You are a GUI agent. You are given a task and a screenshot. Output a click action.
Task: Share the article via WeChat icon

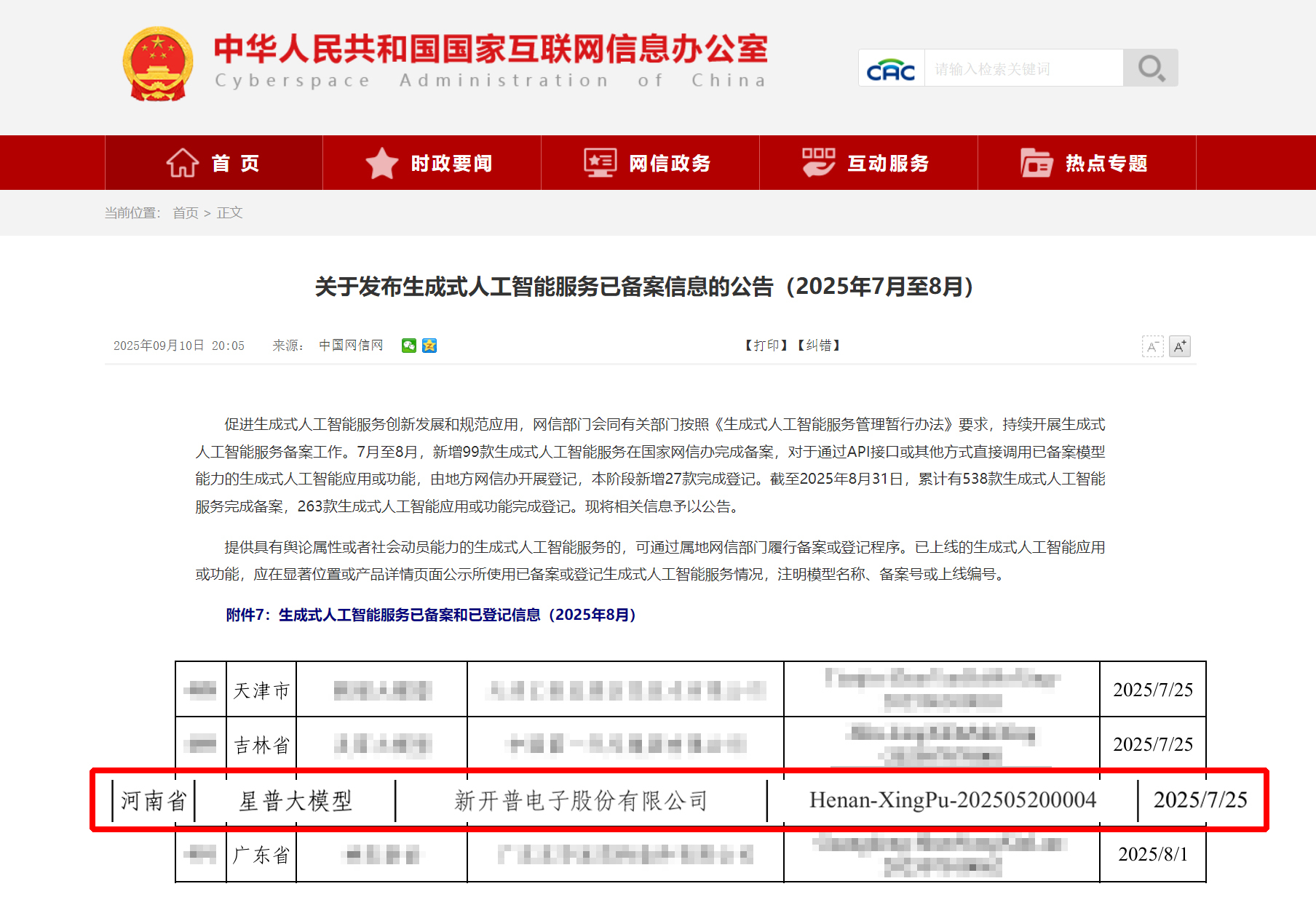tap(409, 346)
